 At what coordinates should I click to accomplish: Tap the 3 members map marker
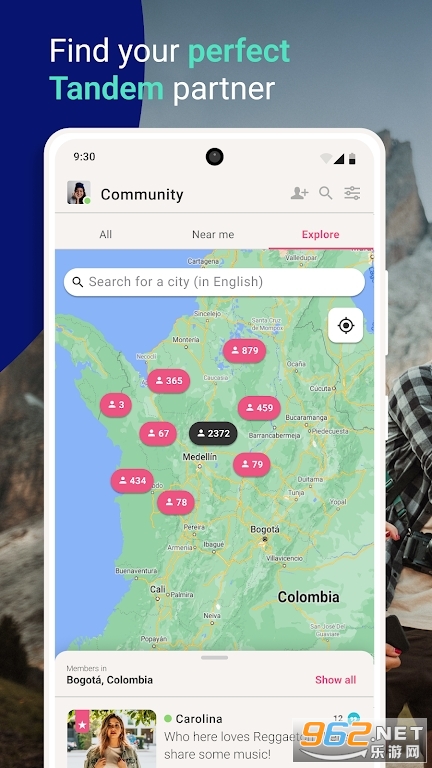coord(116,405)
